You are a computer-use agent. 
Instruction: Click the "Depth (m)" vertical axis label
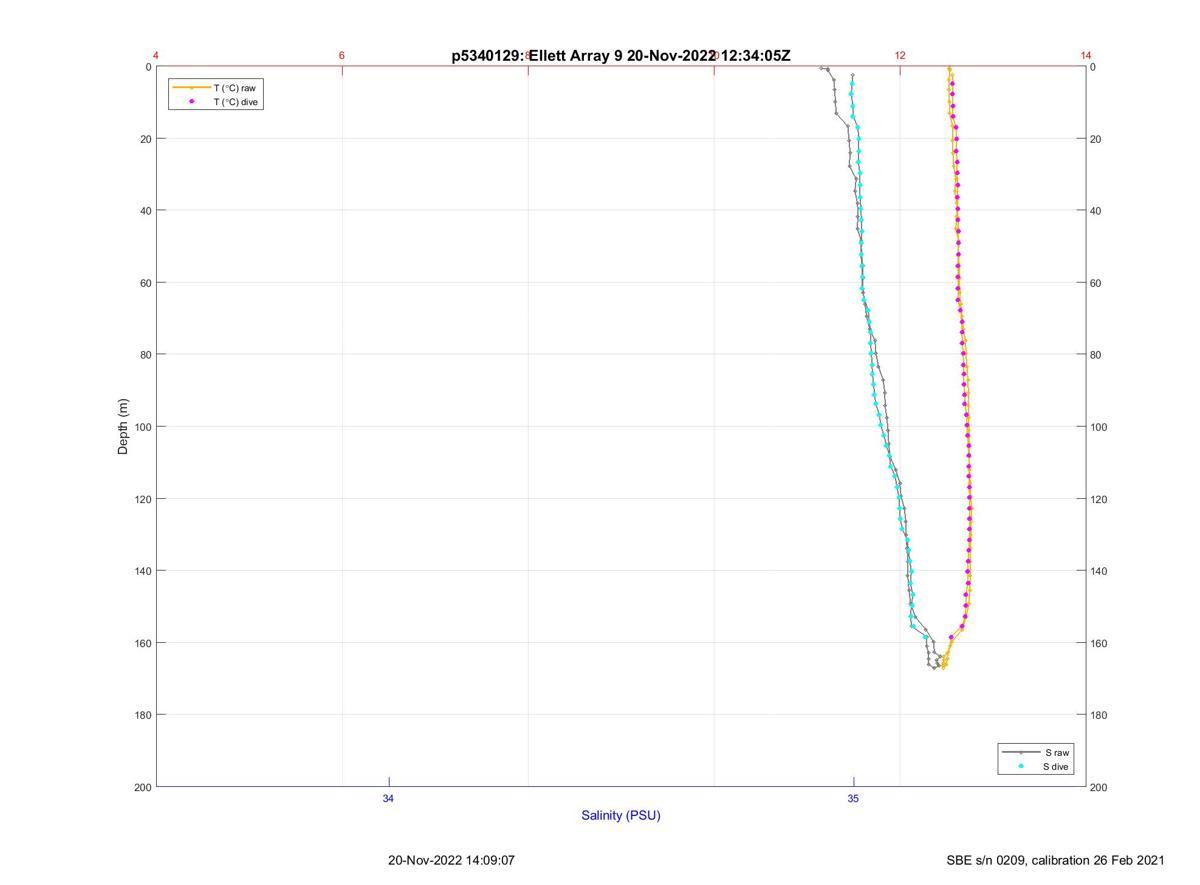[124, 427]
